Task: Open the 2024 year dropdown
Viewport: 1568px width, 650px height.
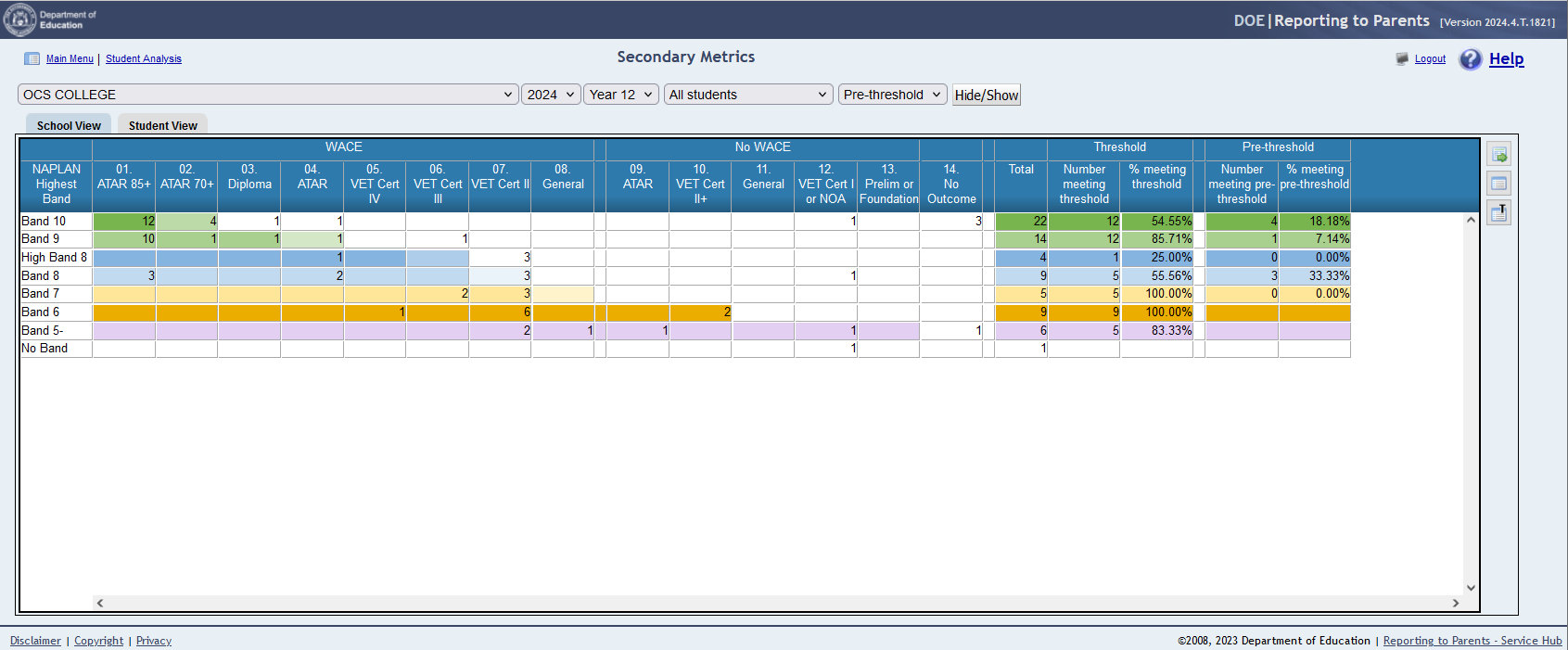Action: coord(551,95)
